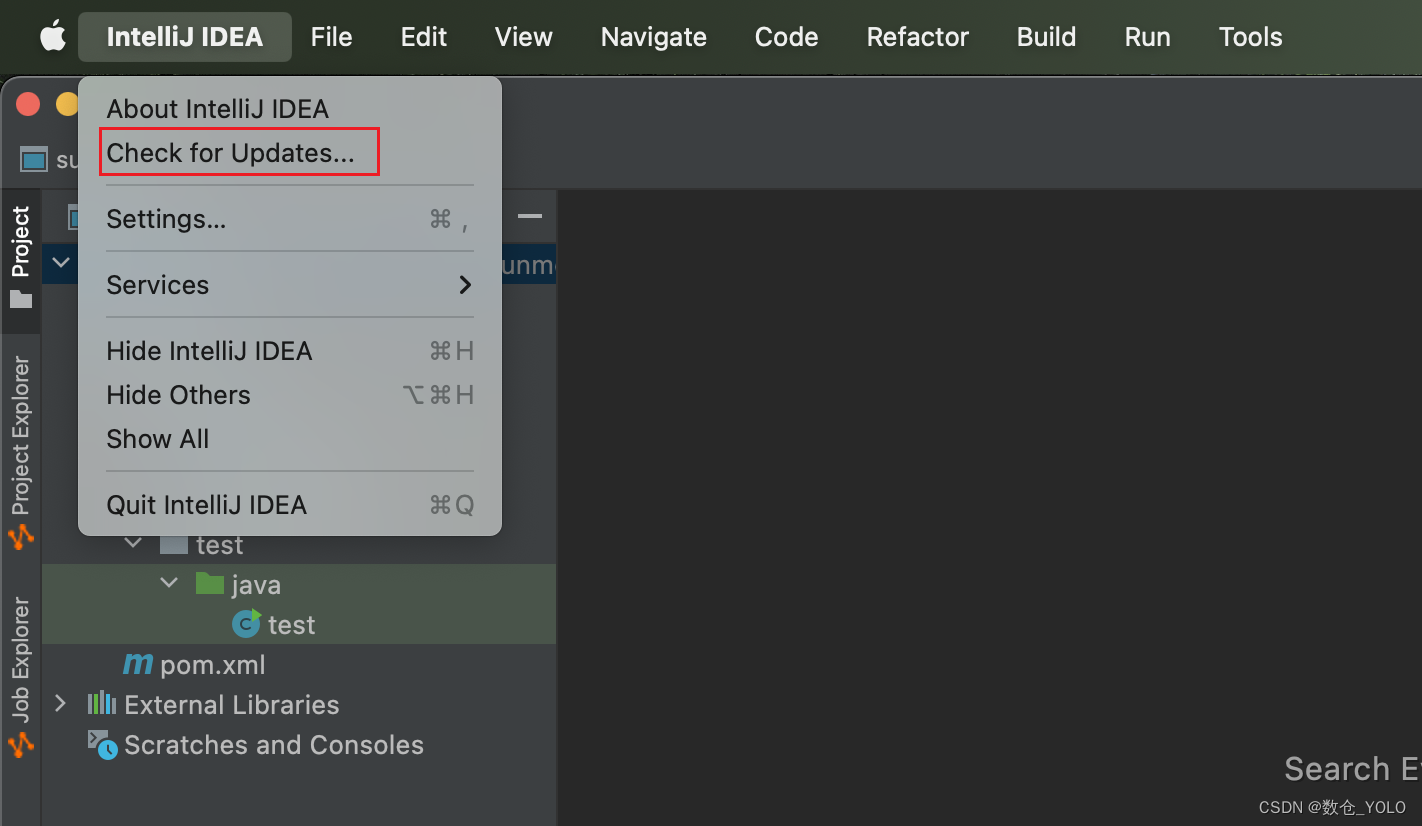Screen dimensions: 1422x826
Task: Open the Edit menu
Action: (x=424, y=37)
